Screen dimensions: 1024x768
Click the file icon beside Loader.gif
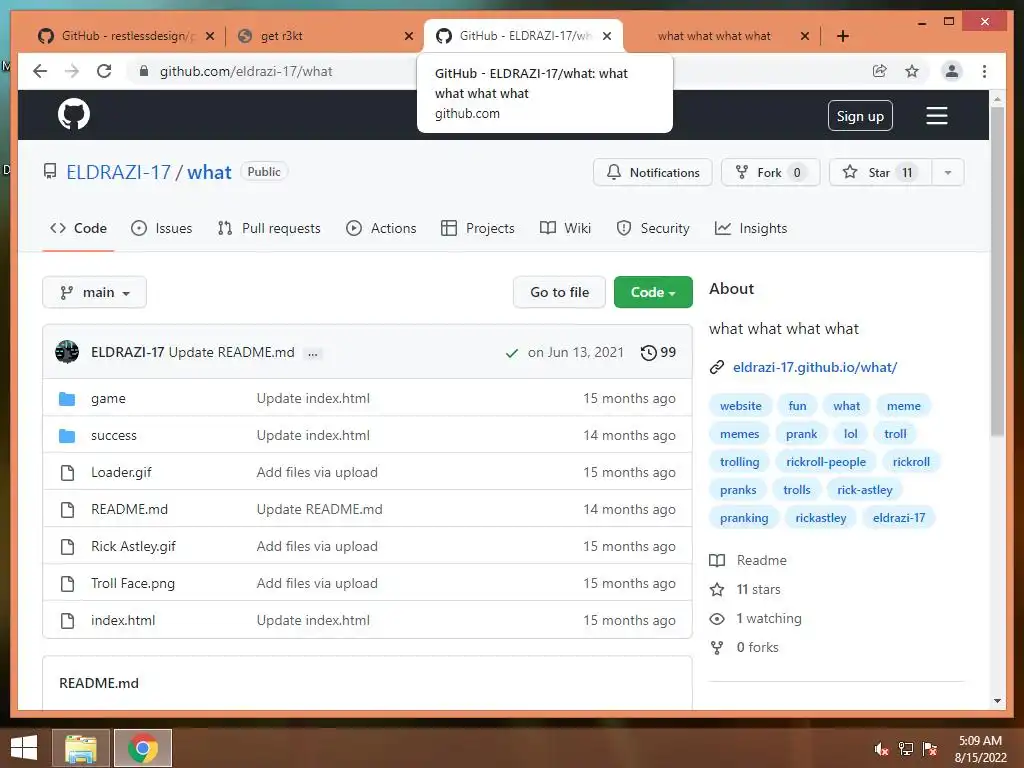point(67,473)
